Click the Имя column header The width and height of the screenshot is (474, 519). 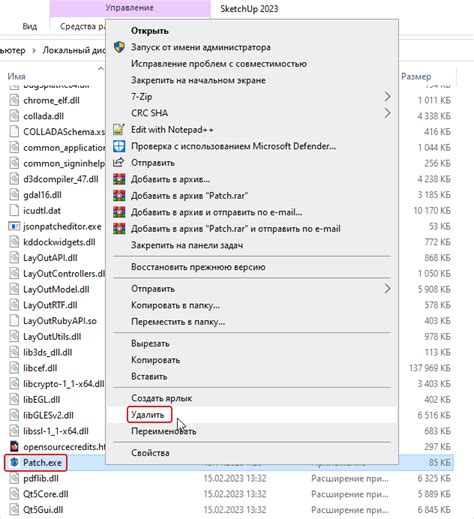(16, 76)
